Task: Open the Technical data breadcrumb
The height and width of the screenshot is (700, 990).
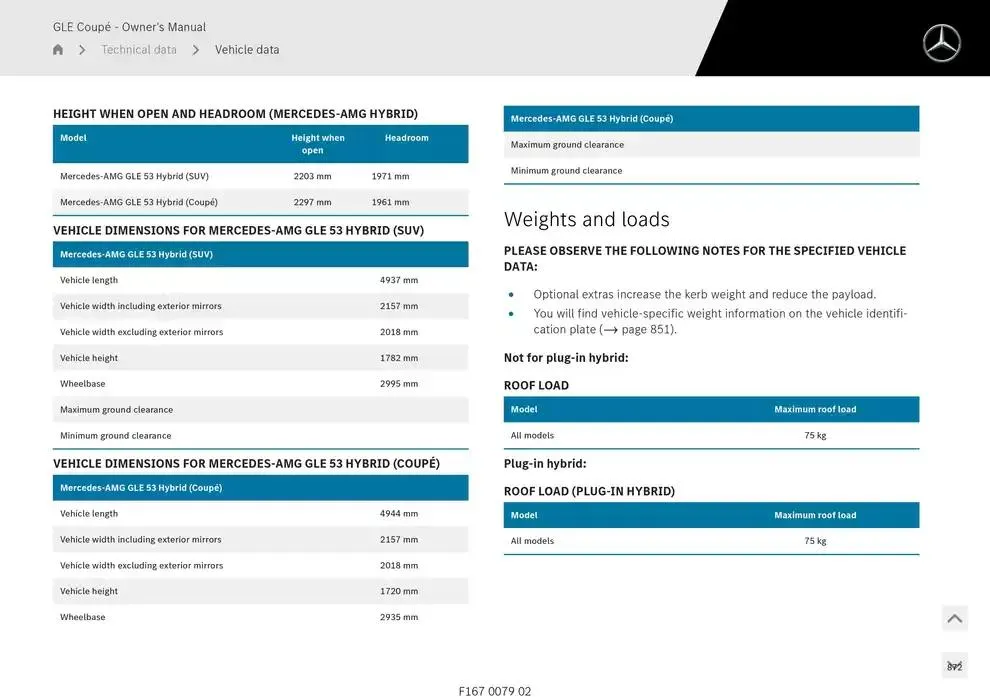Action: click(x=139, y=50)
